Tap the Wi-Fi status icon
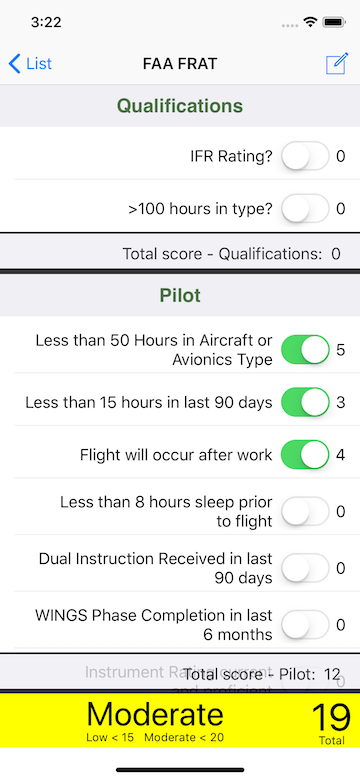The height and width of the screenshot is (780, 360). 311,22
